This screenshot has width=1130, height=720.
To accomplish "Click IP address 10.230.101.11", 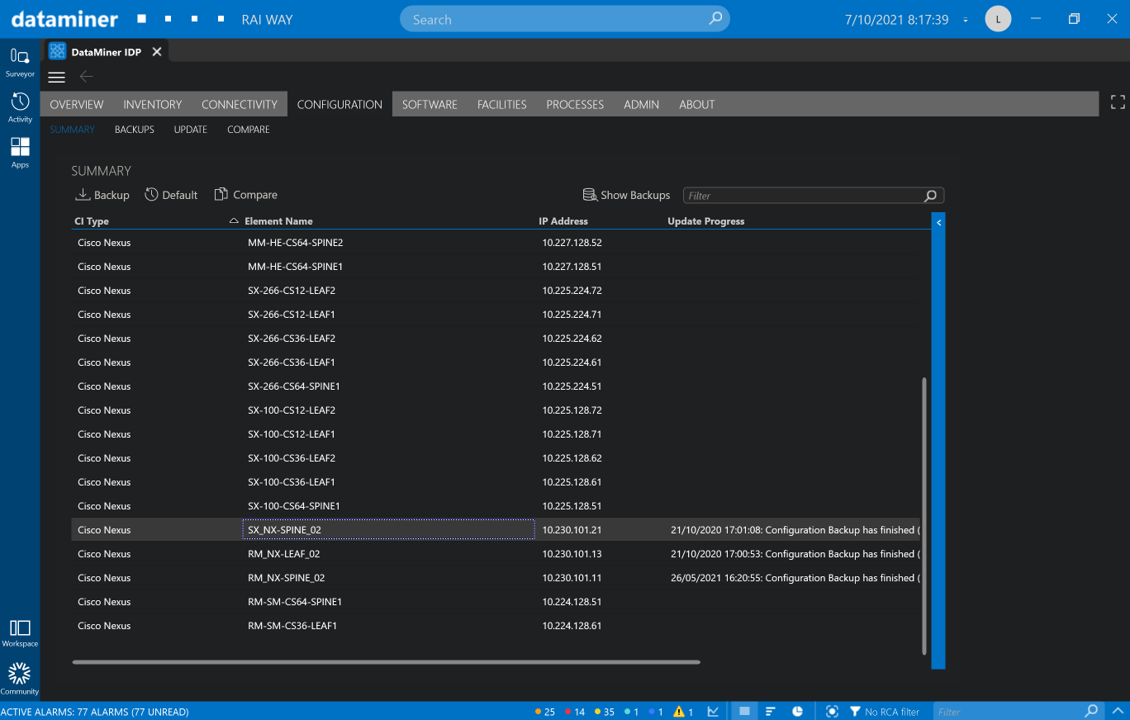I will coord(571,578).
